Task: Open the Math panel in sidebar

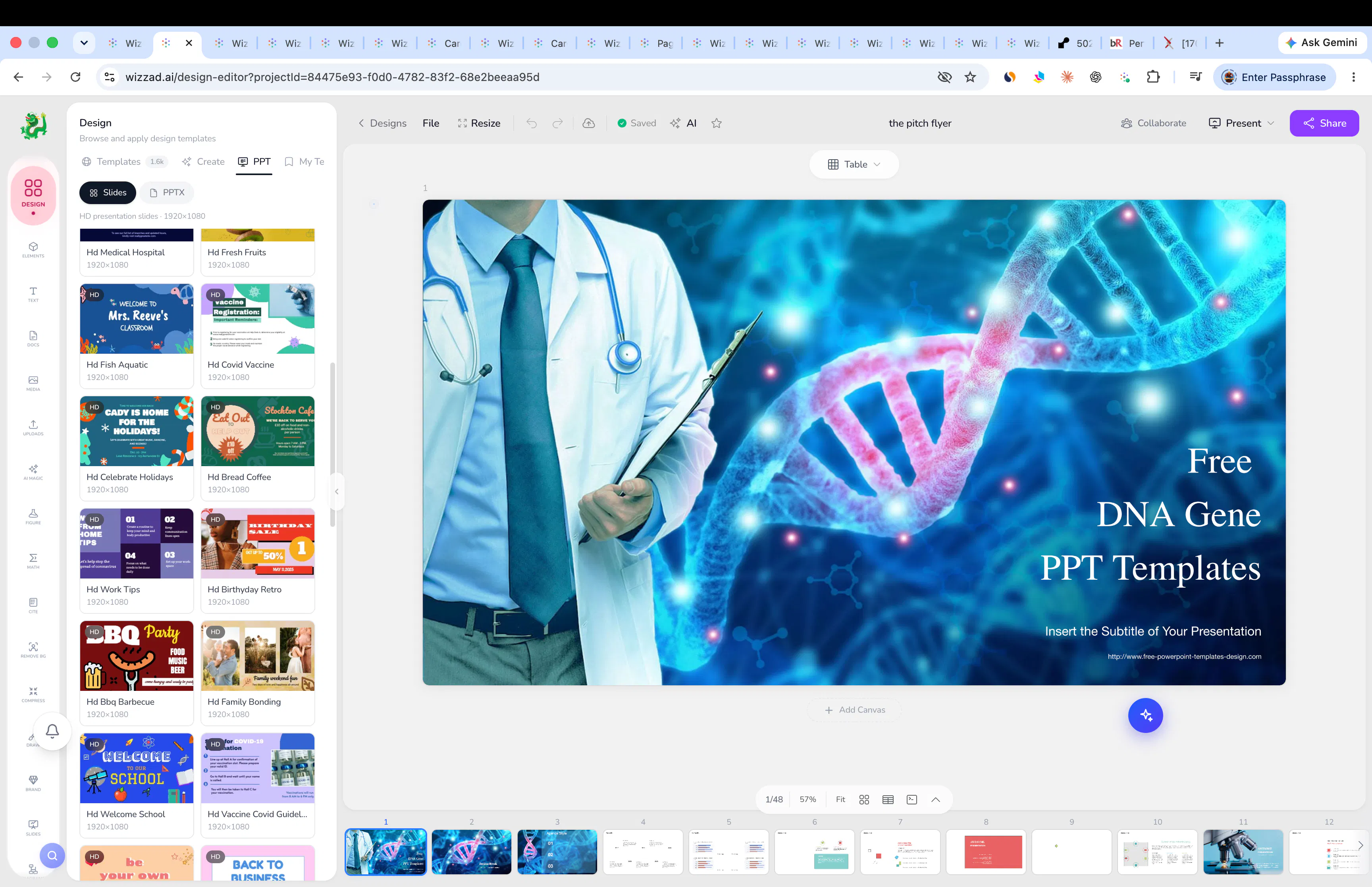Action: [x=33, y=561]
